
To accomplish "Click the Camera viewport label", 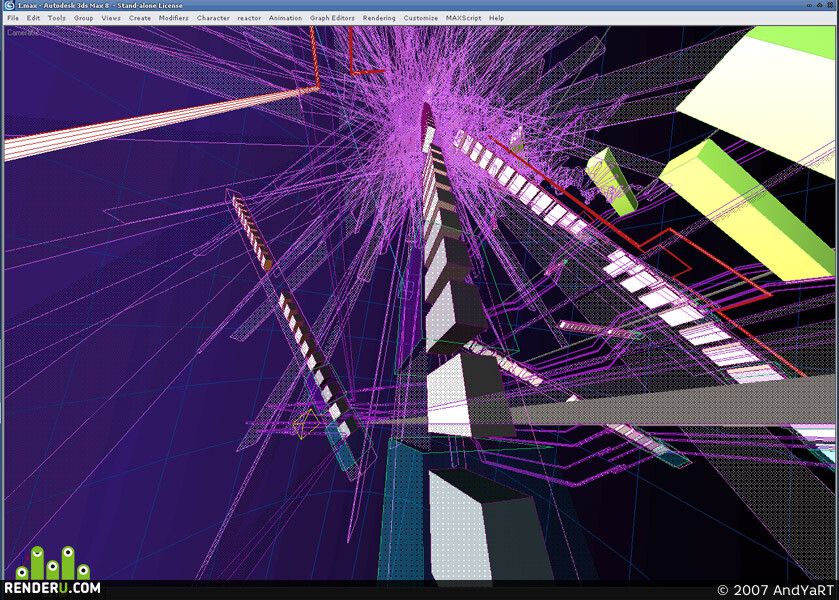I will pyautogui.click(x=22, y=33).
